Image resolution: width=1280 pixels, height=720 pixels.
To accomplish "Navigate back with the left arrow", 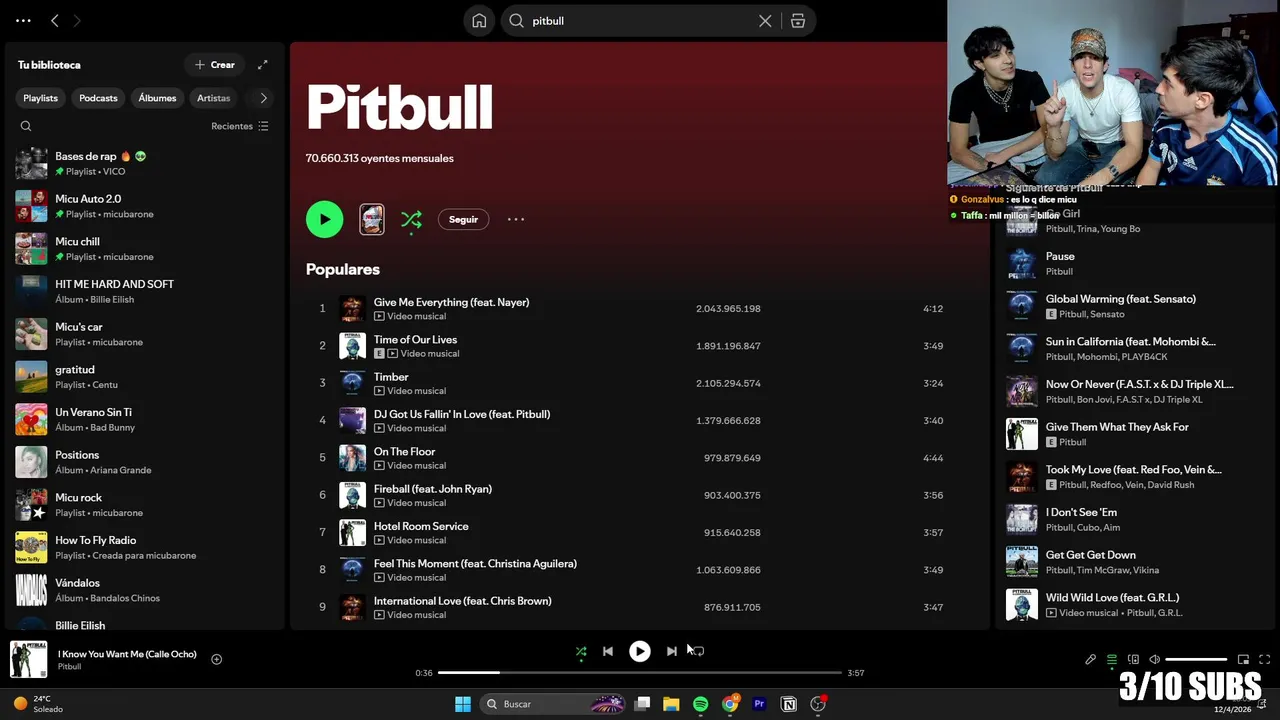I will [x=55, y=20].
